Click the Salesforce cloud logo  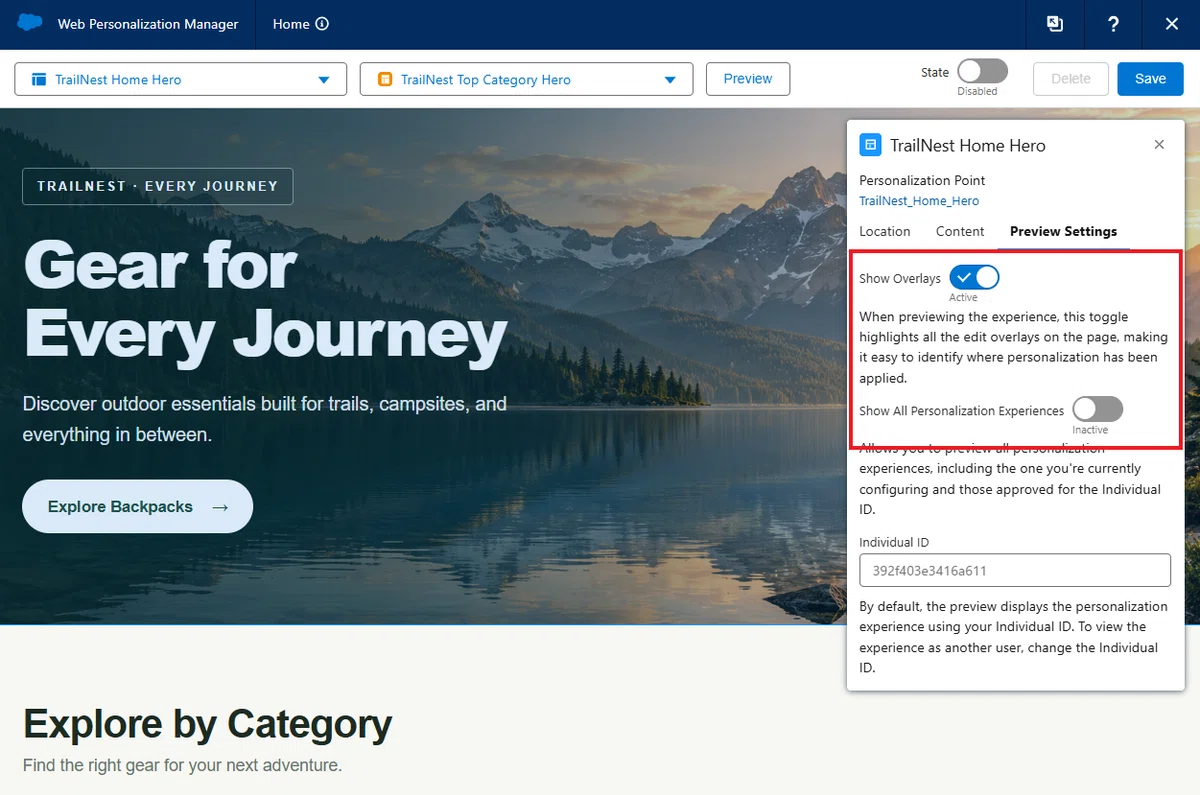tap(30, 23)
